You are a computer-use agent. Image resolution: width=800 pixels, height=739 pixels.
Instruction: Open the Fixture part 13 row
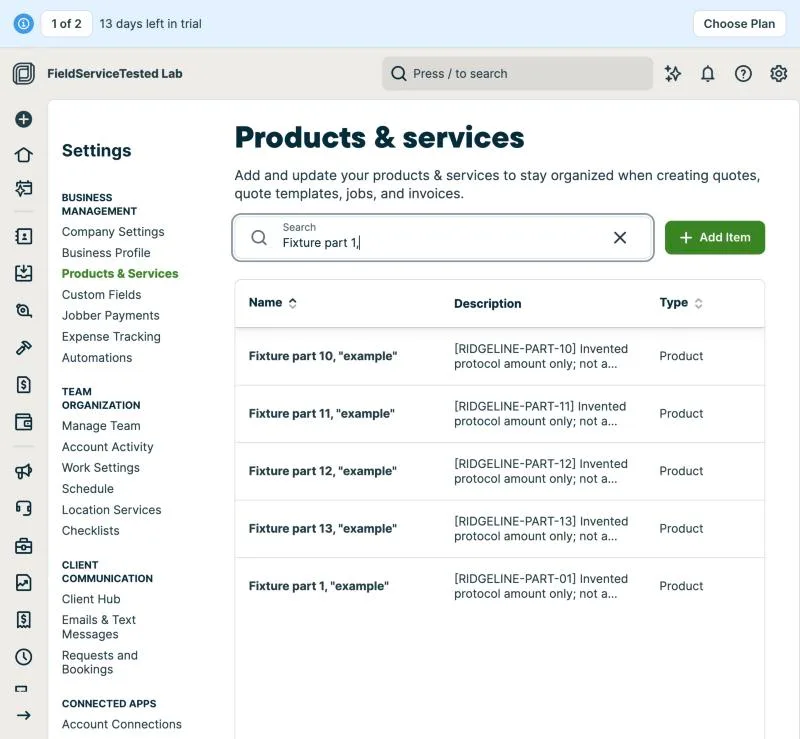[x=499, y=529]
